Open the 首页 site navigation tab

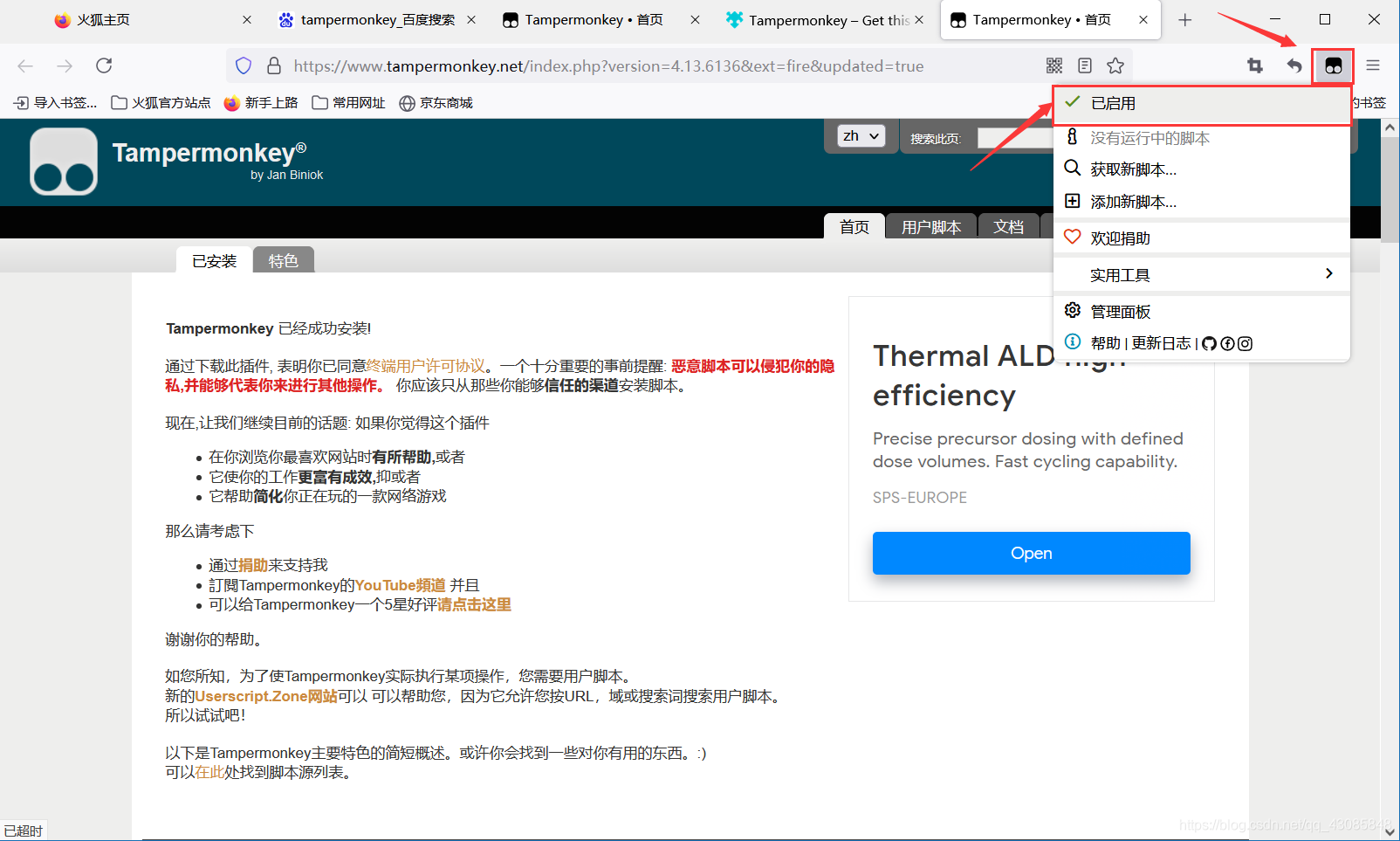tap(854, 226)
